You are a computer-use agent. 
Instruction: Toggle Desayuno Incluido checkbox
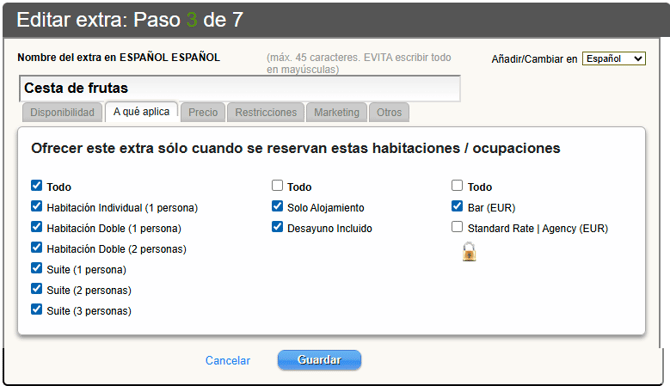pos(277,227)
